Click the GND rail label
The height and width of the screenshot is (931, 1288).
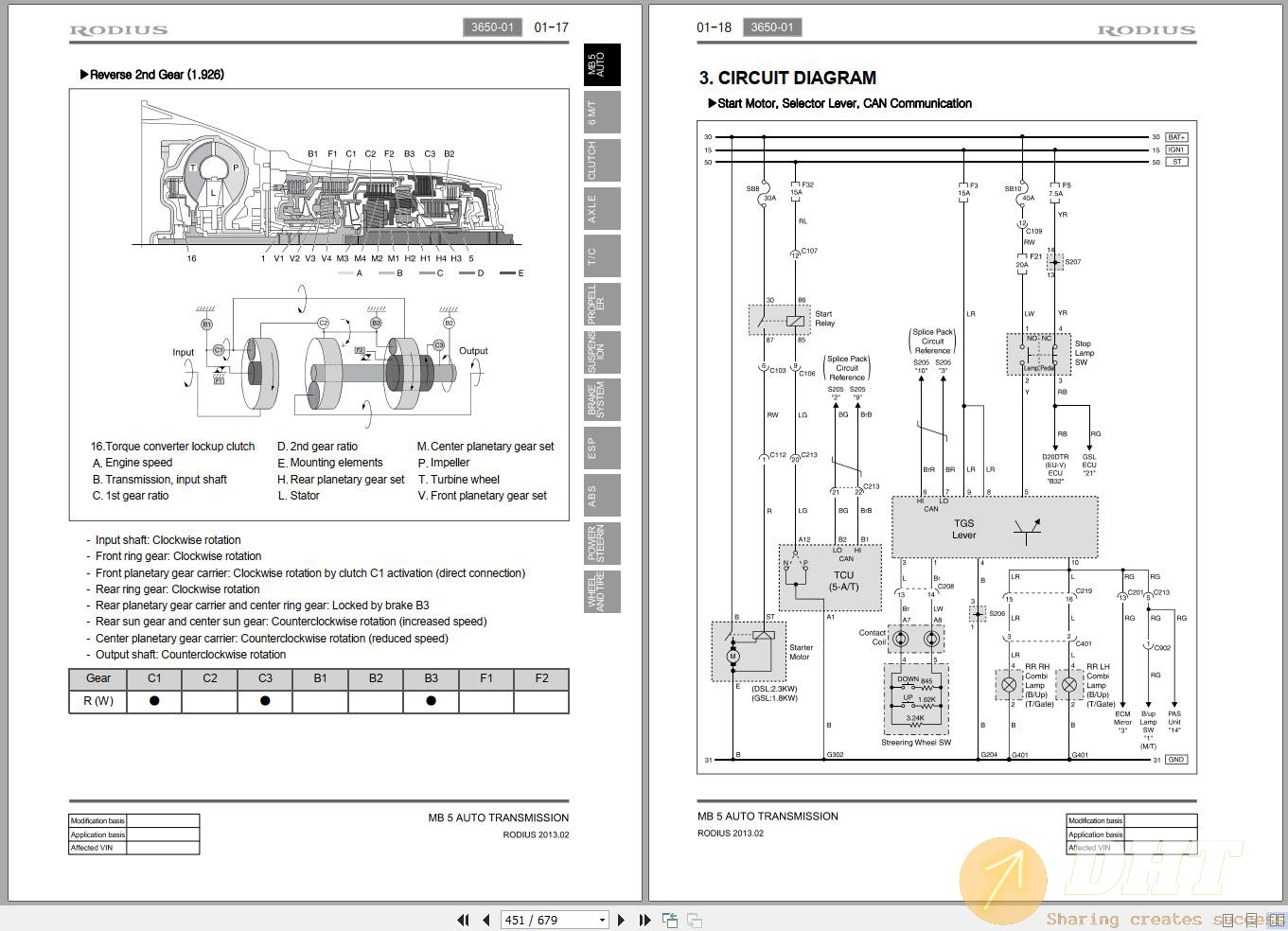tap(1176, 760)
